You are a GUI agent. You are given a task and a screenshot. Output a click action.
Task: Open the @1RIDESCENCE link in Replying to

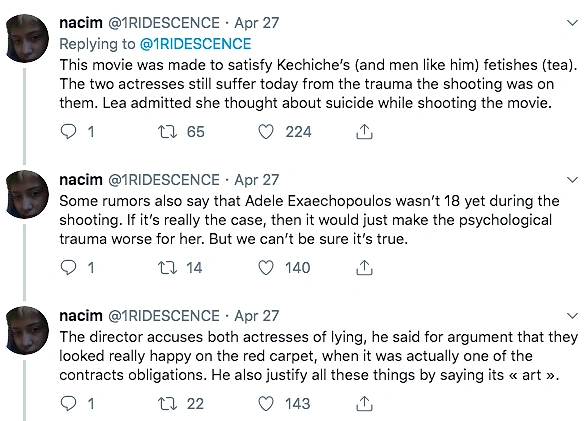coord(195,44)
